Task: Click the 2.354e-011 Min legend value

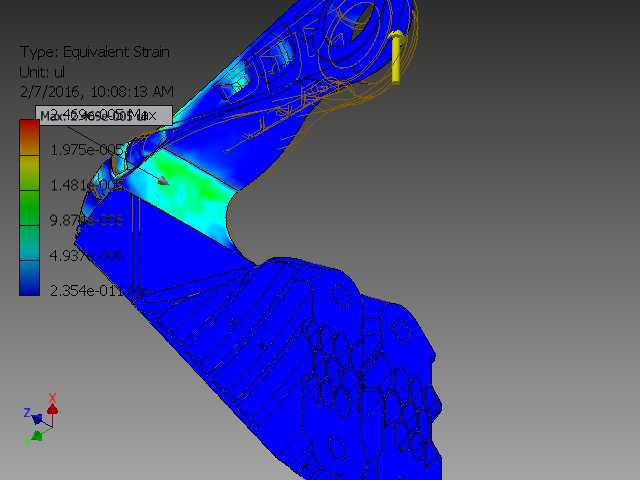Action: [x=100, y=291]
